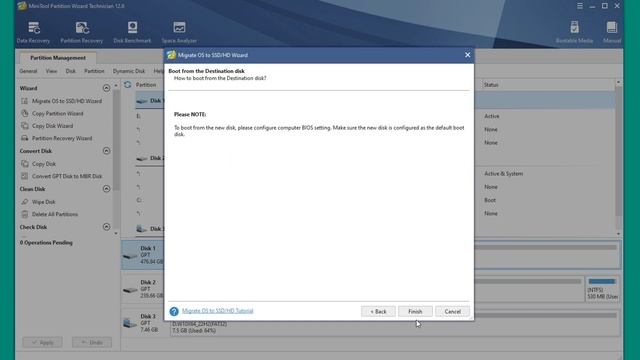Open Space Analyzer tool
640x360 pixels.
[x=179, y=32]
